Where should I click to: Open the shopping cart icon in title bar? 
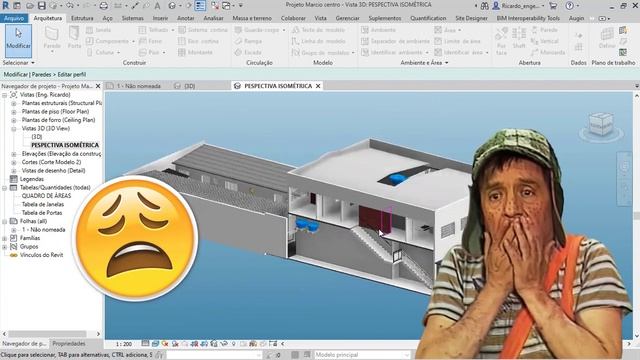553,6
